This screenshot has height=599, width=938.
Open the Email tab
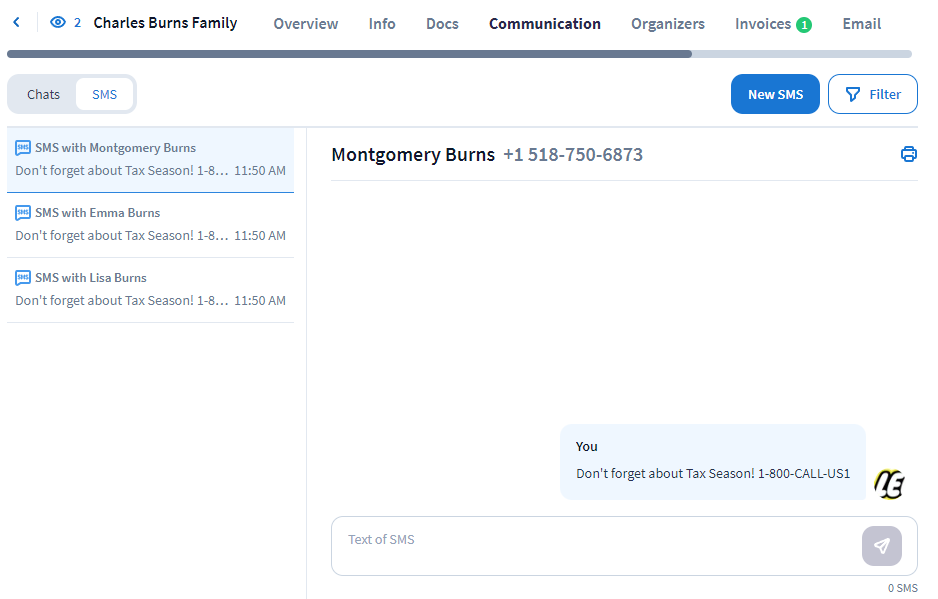click(x=861, y=23)
